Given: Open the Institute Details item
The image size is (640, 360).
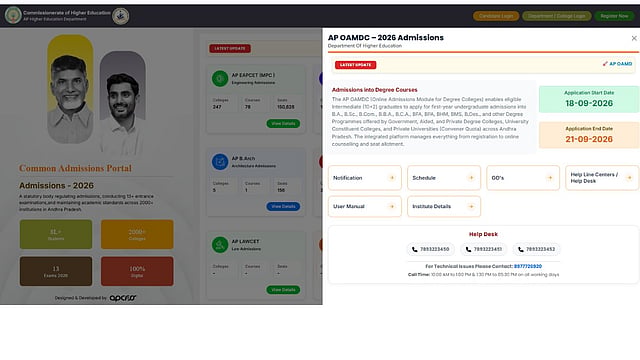Looking at the screenshot, I should coord(444,206).
